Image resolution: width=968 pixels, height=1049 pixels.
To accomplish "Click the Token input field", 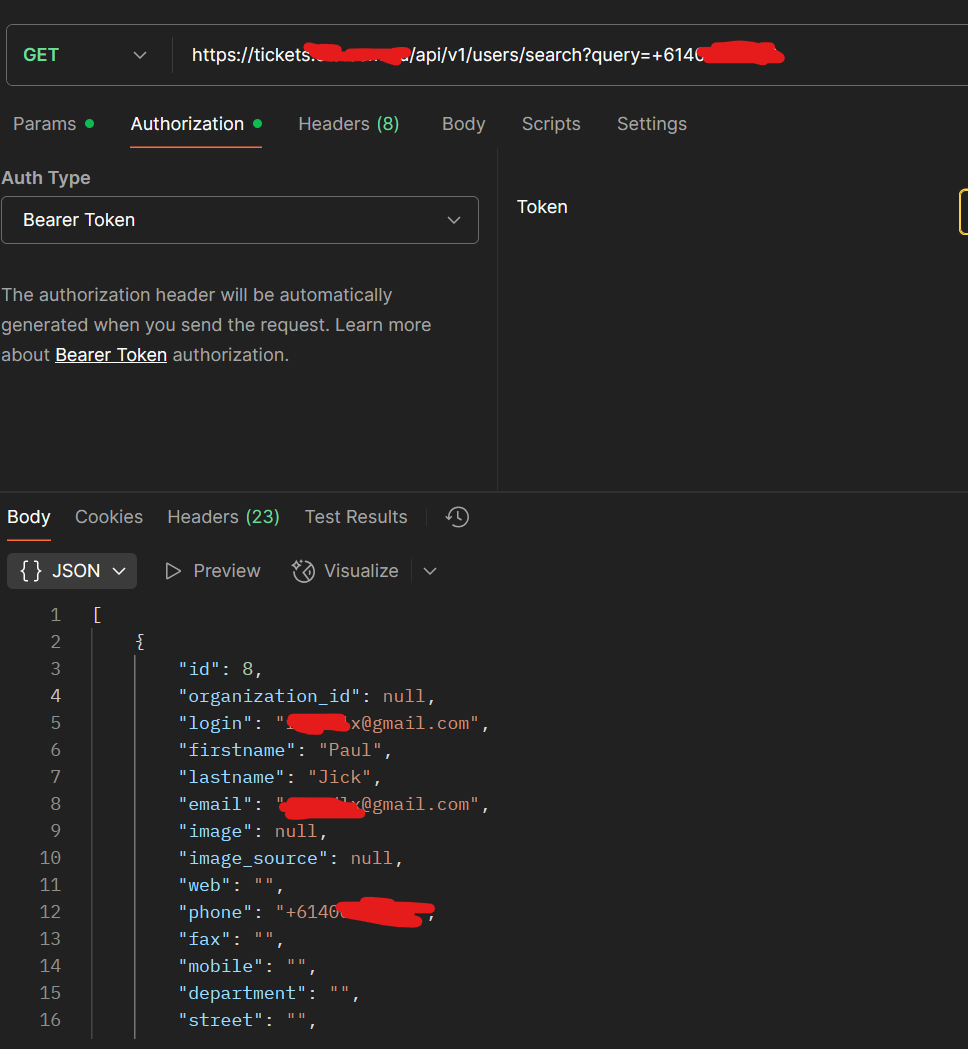I will [x=963, y=211].
